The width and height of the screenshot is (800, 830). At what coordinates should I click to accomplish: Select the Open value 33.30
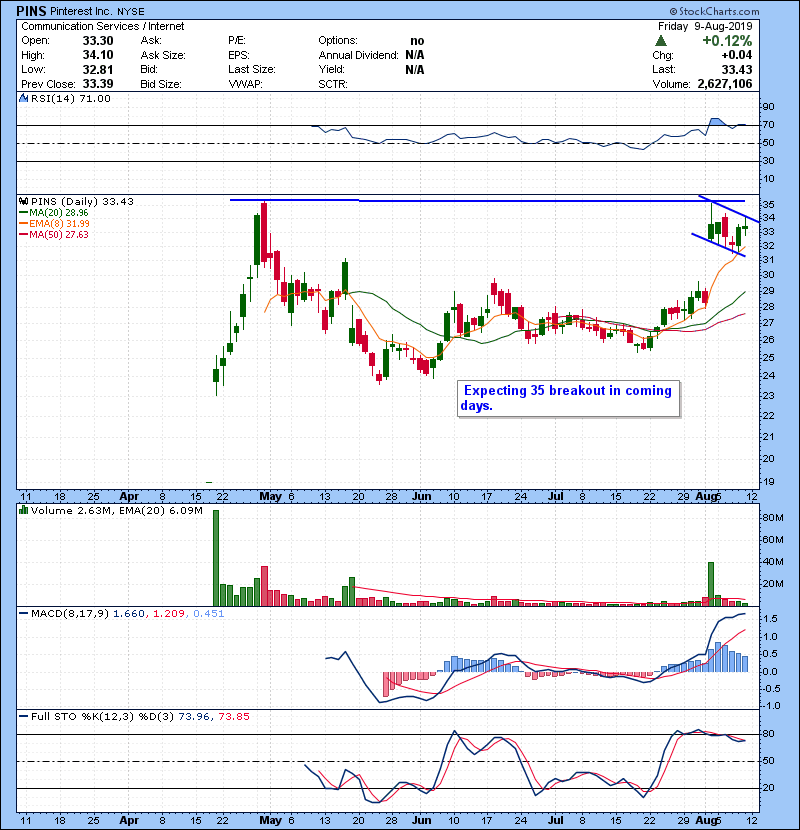pos(98,41)
